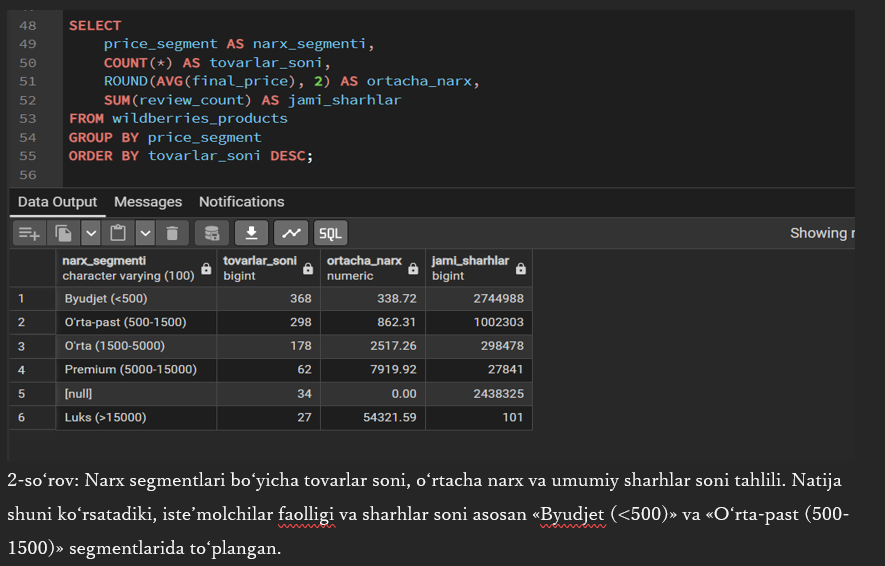Click the tovarlar_soni column header

(x=268, y=268)
